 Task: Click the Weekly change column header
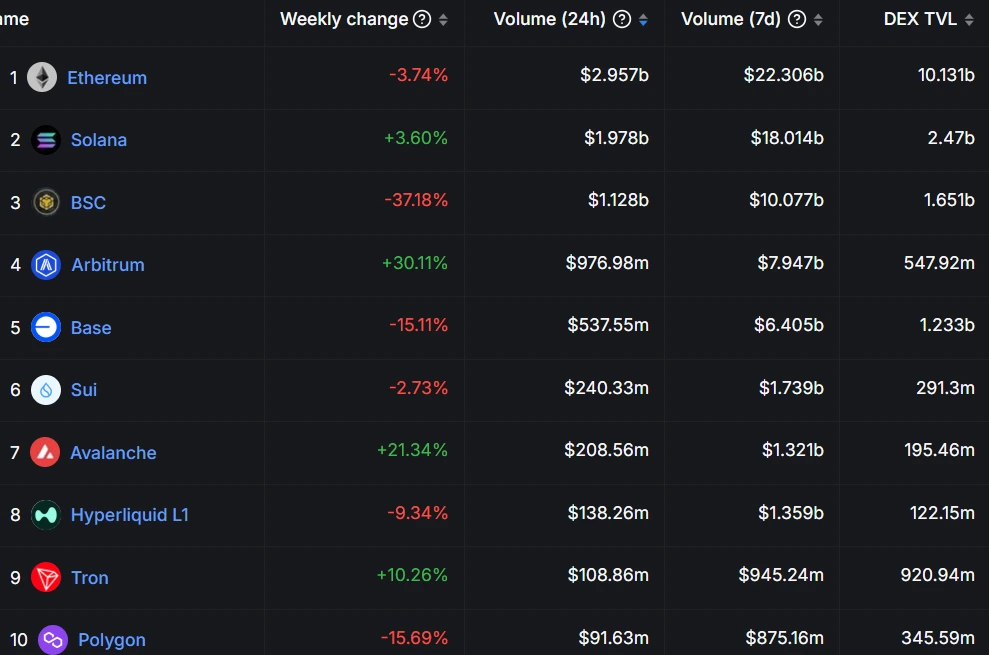pyautogui.click(x=344, y=20)
